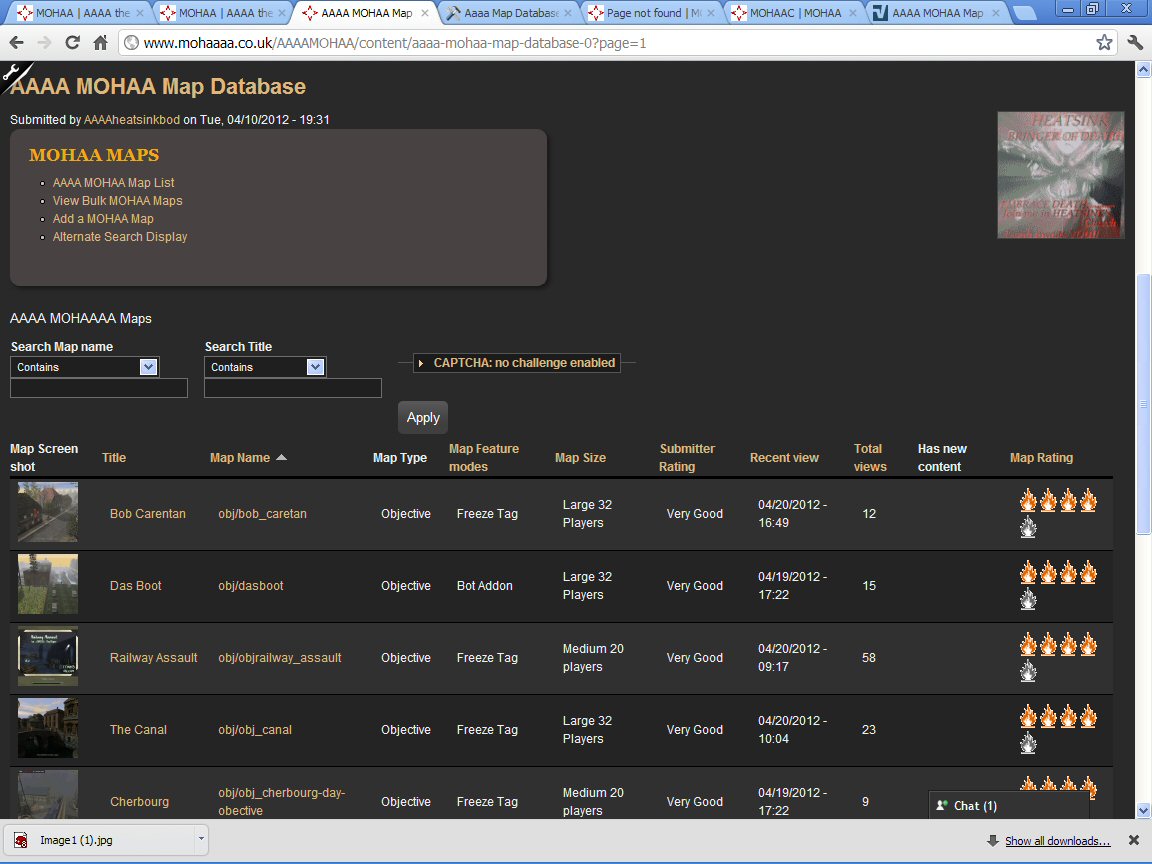Open Image1 (1).jpg download options arrow
This screenshot has height=864, width=1152.
pos(201,839)
